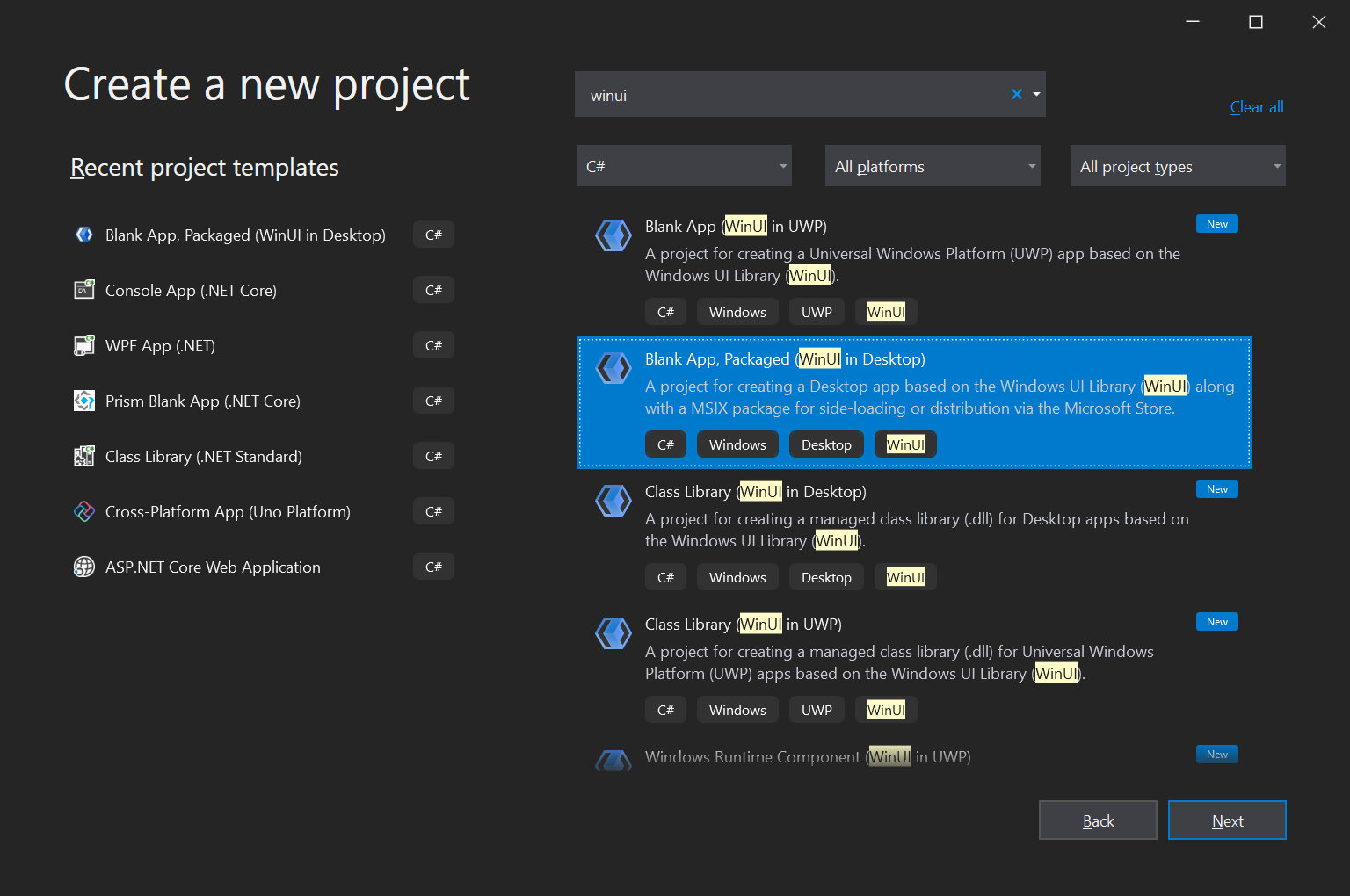Click the Next button
Screen dimensions: 1350x896
pos(1227,820)
